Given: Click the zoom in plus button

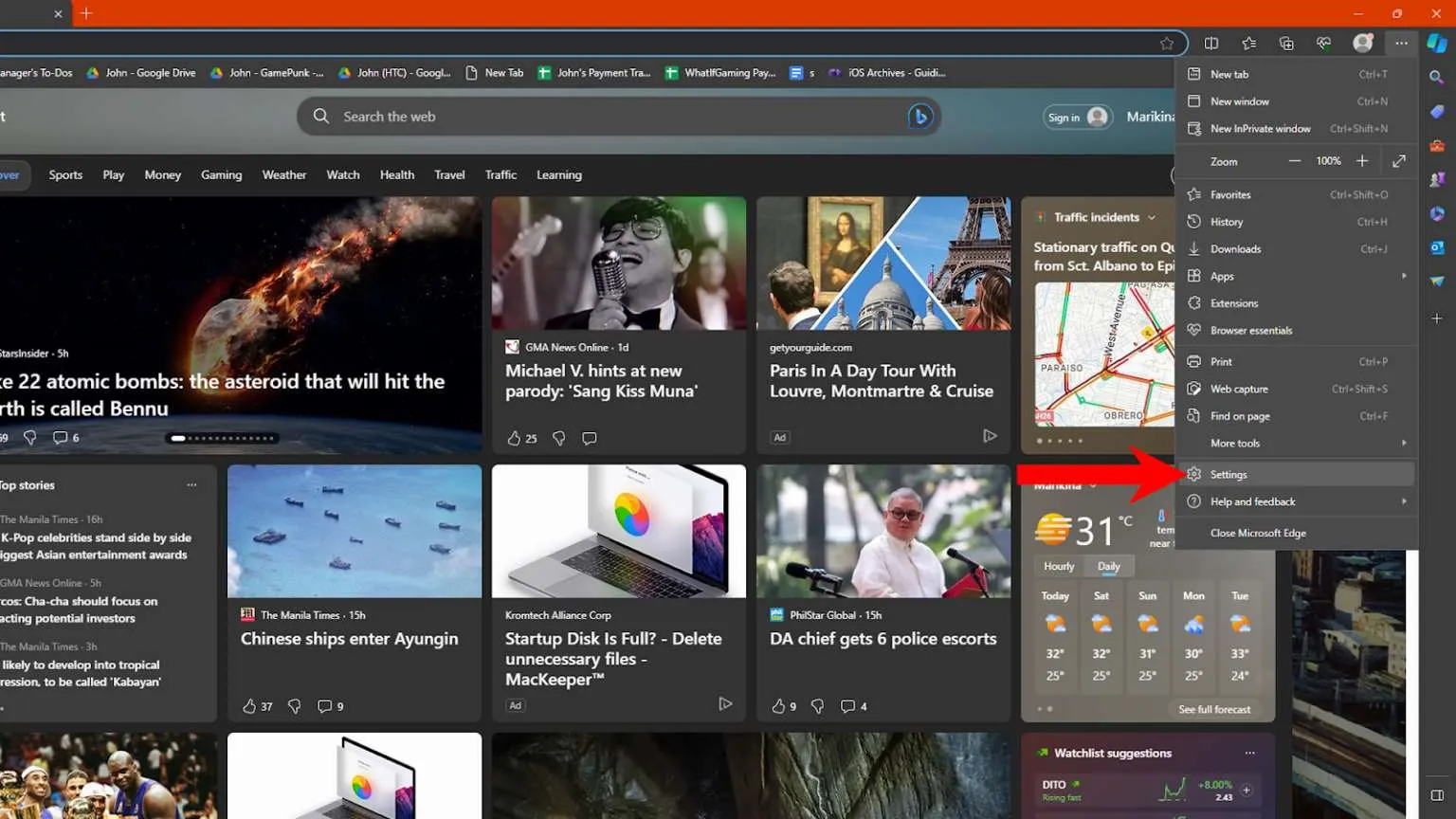Looking at the screenshot, I should [1362, 161].
